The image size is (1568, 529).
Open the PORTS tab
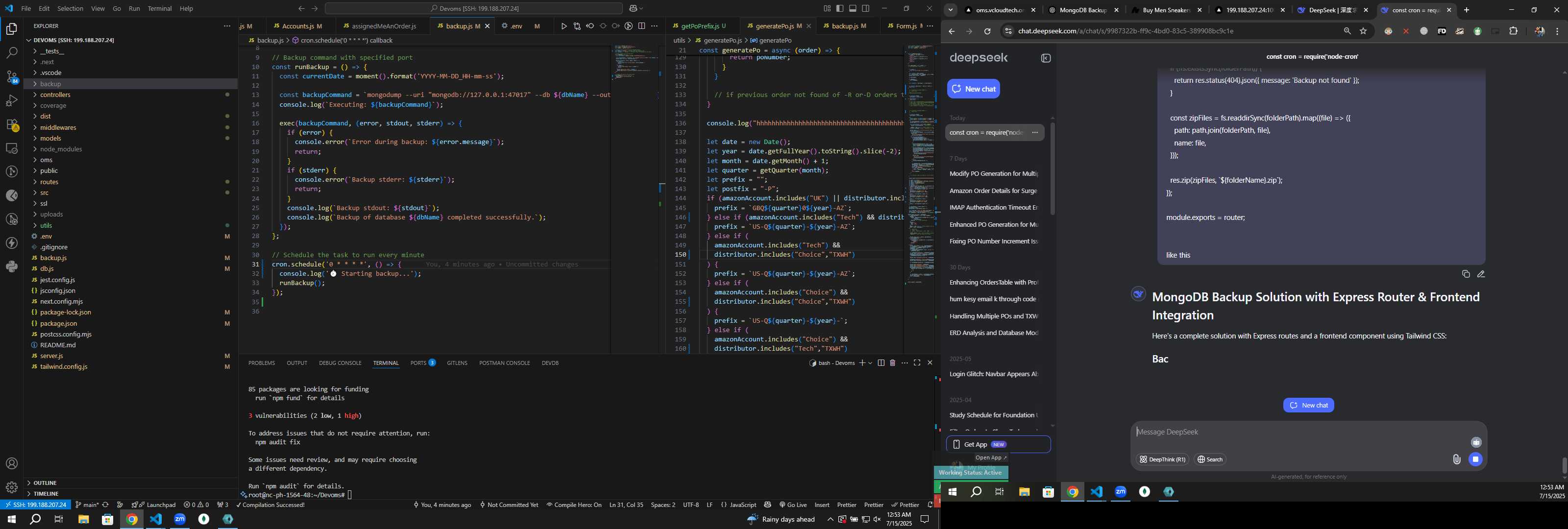(422, 363)
